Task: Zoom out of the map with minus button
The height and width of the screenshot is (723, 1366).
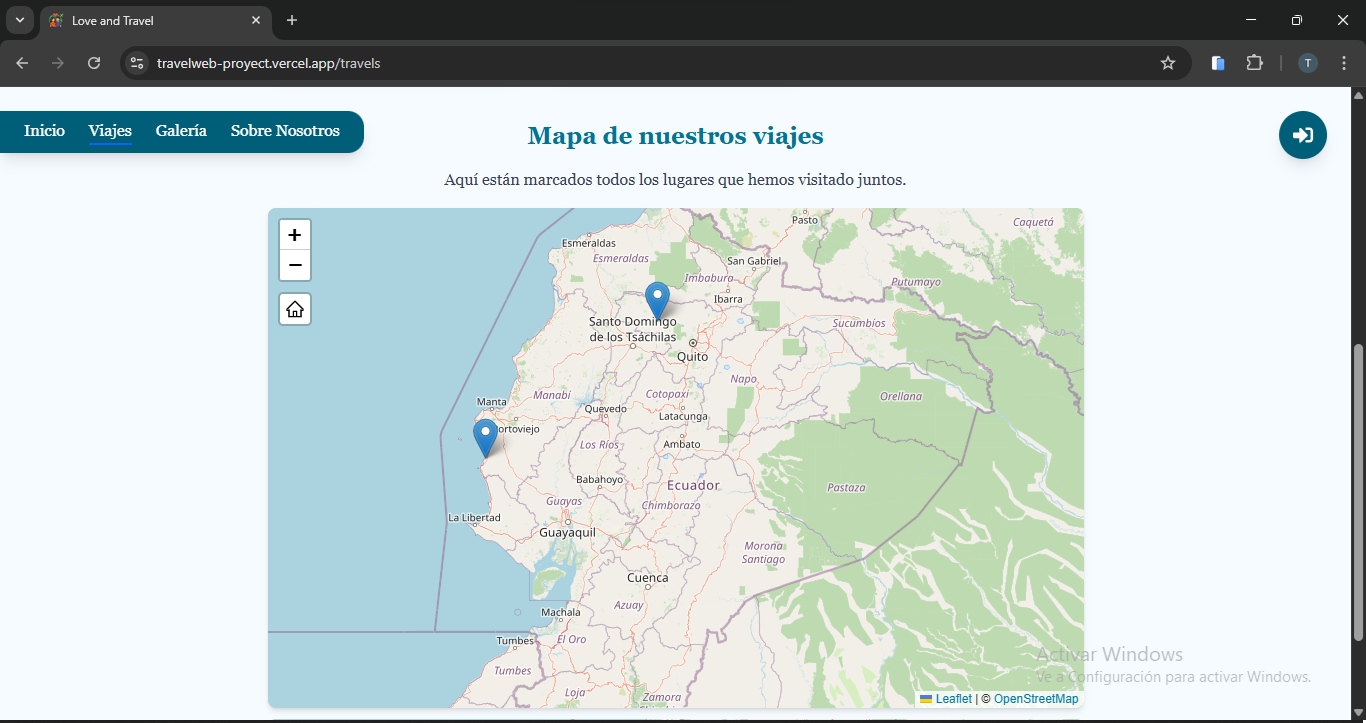Action: pyautogui.click(x=295, y=266)
